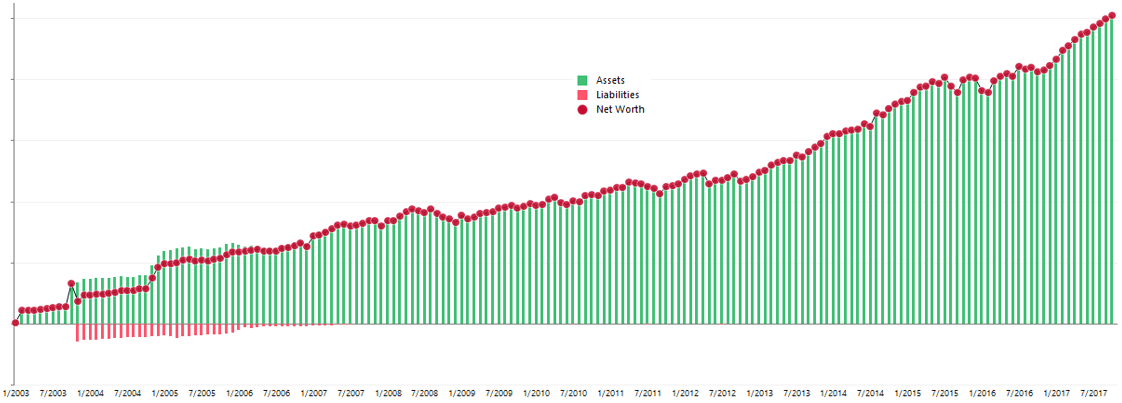Viewport: 1122px width, 403px height.
Task: Click the 7/2017 x-axis label
Action: pyautogui.click(x=1094, y=394)
